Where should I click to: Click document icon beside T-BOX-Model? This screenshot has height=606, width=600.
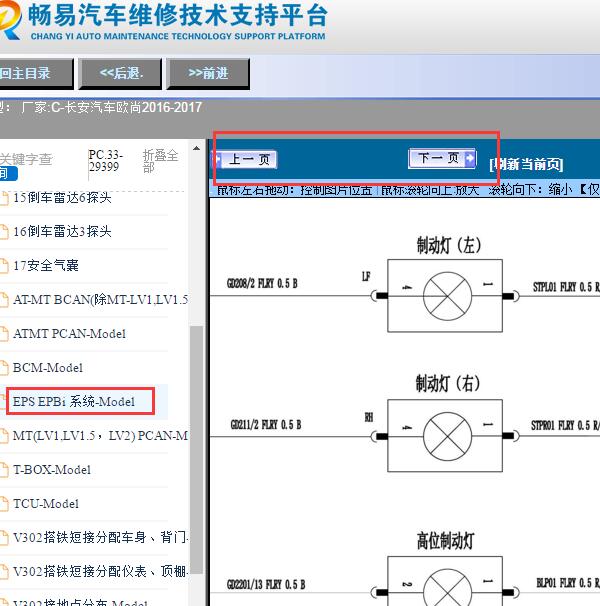pos(3,470)
